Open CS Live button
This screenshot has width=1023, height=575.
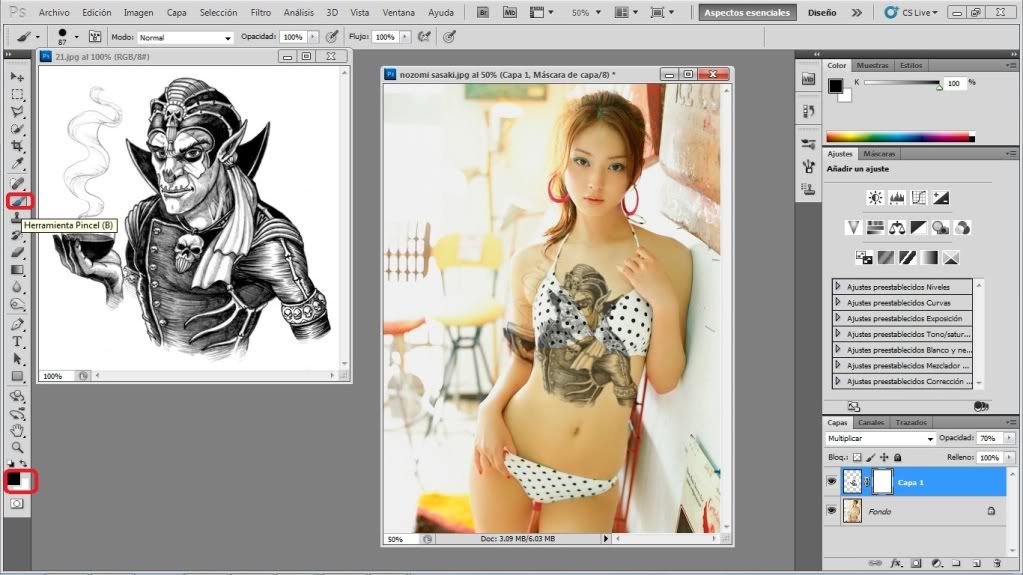(911, 12)
